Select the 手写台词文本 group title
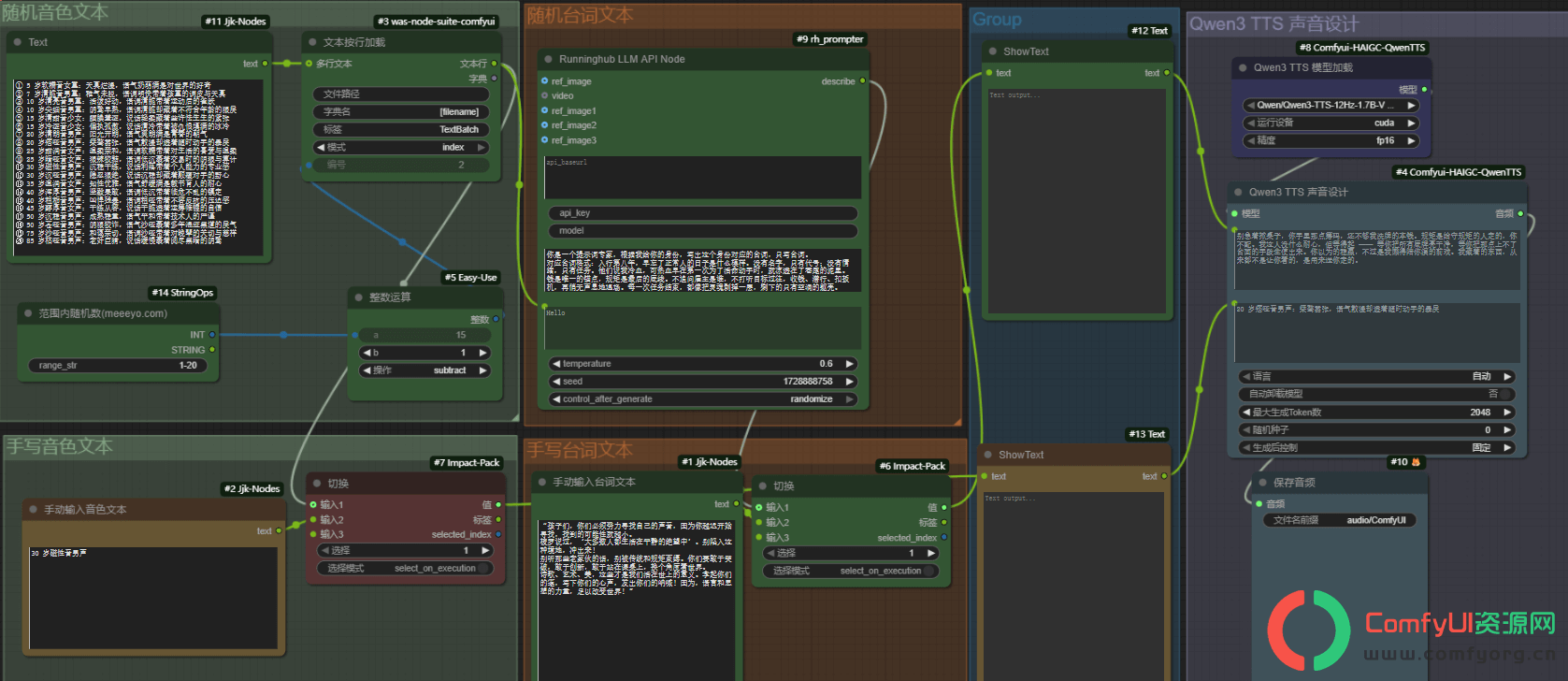This screenshot has height=681, width=1568. coord(580,450)
